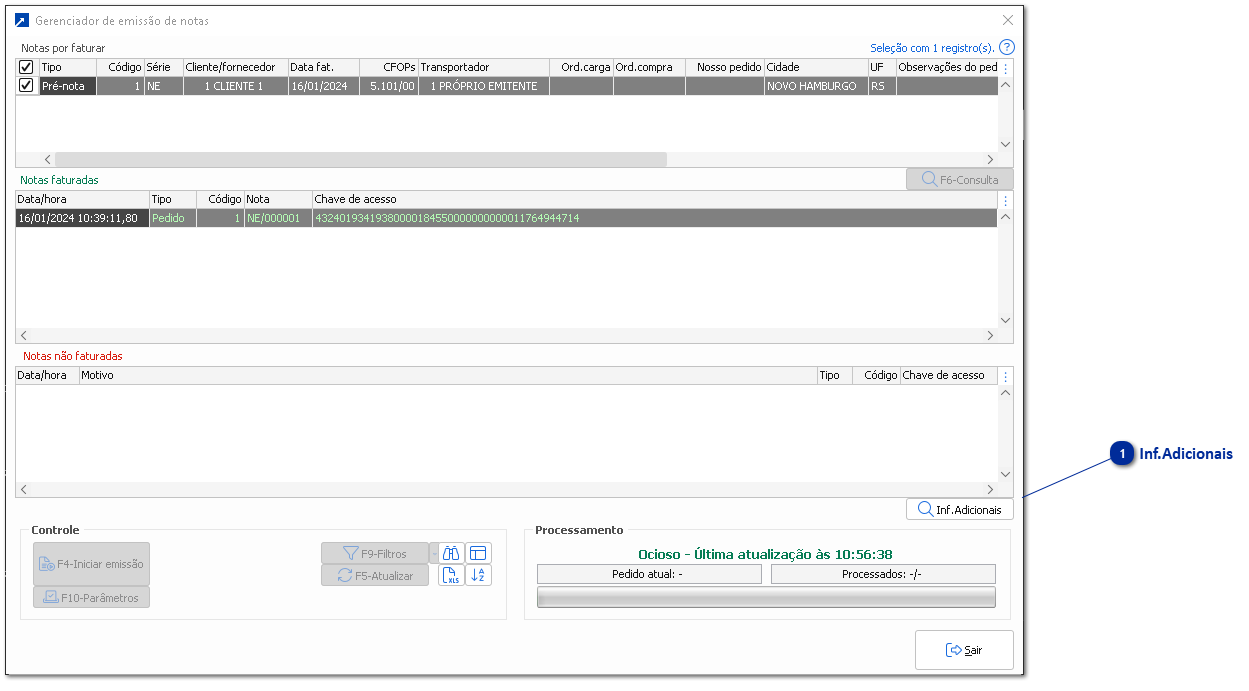Click down arrow of Notas por faturar vertical scrollbar
This screenshot has width=1249, height=691.
coord(1006,144)
